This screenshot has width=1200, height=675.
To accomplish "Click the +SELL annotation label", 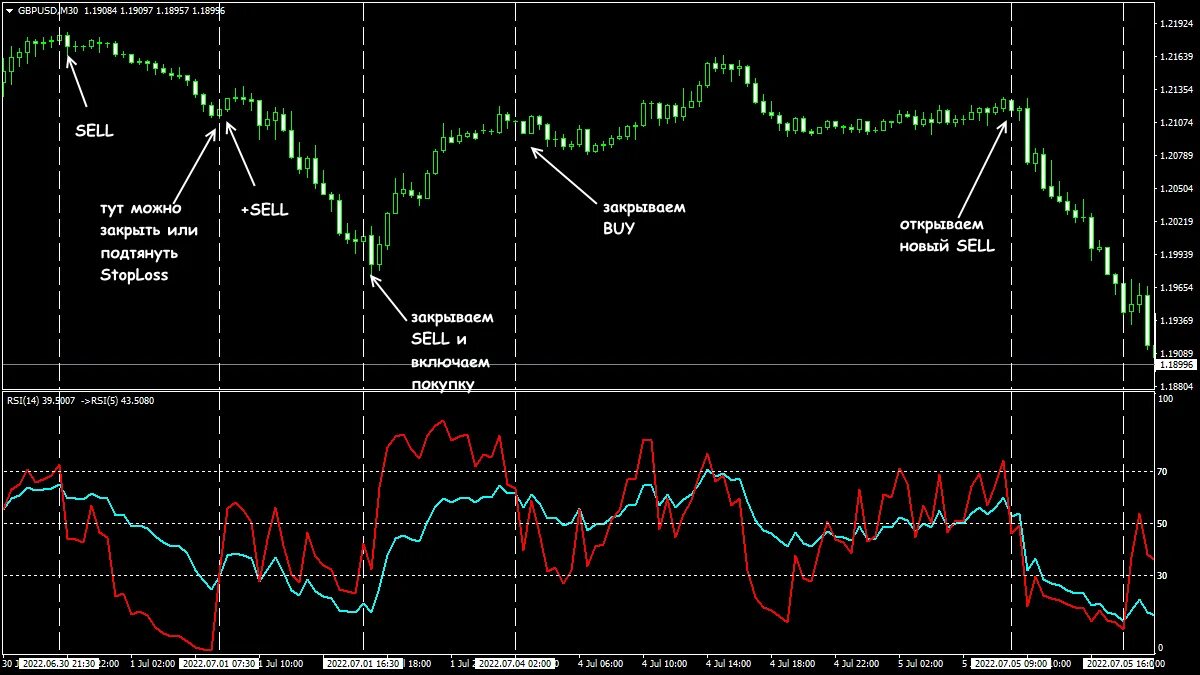I will pyautogui.click(x=266, y=209).
